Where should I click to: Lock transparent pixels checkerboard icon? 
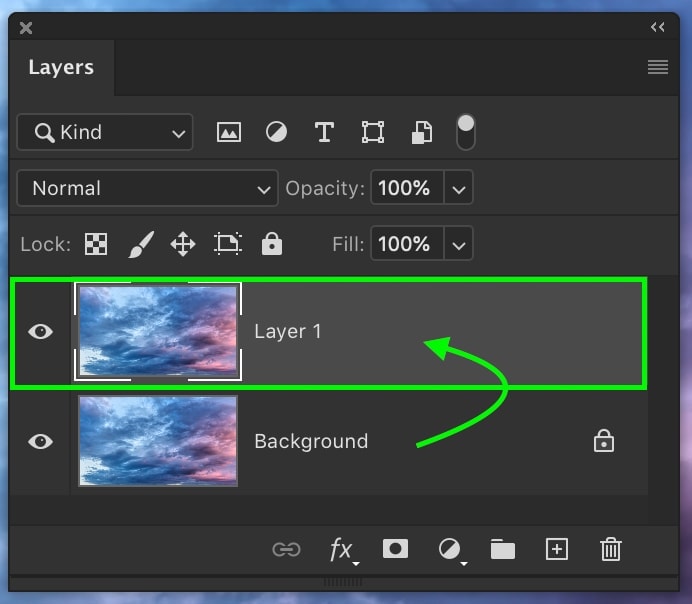(x=96, y=244)
